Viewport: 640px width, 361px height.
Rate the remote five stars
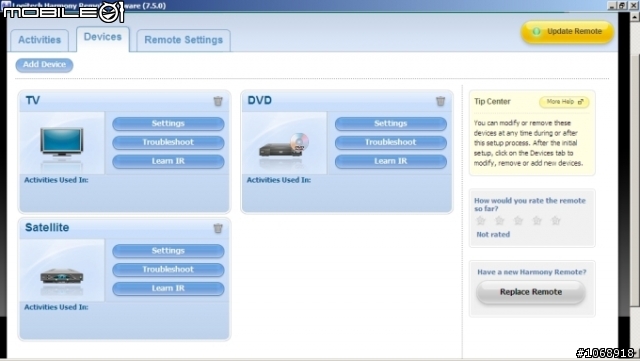pyautogui.click(x=556, y=221)
